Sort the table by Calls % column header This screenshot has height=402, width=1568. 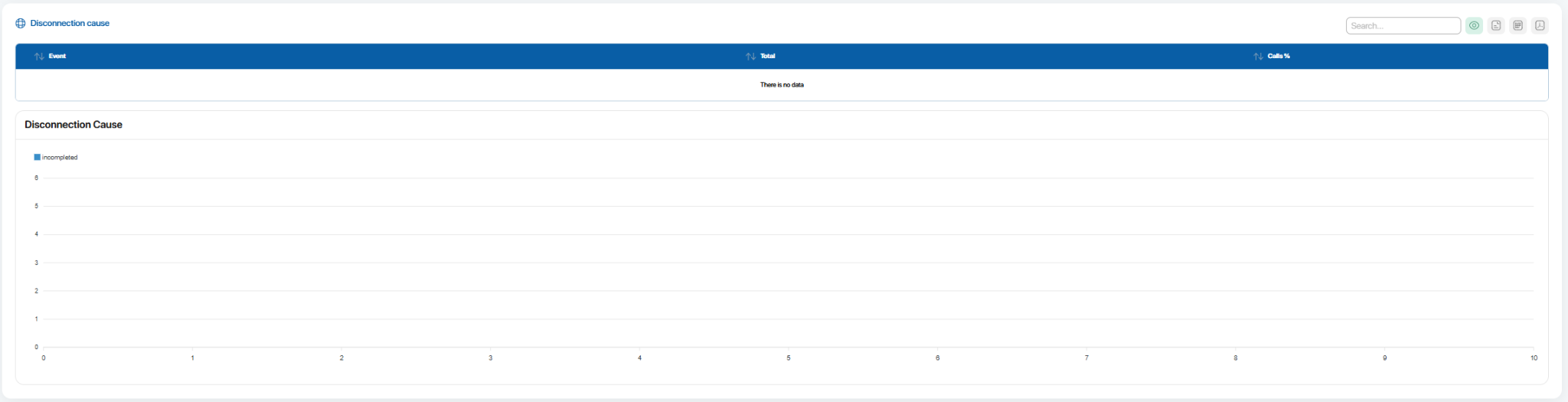tap(1279, 56)
